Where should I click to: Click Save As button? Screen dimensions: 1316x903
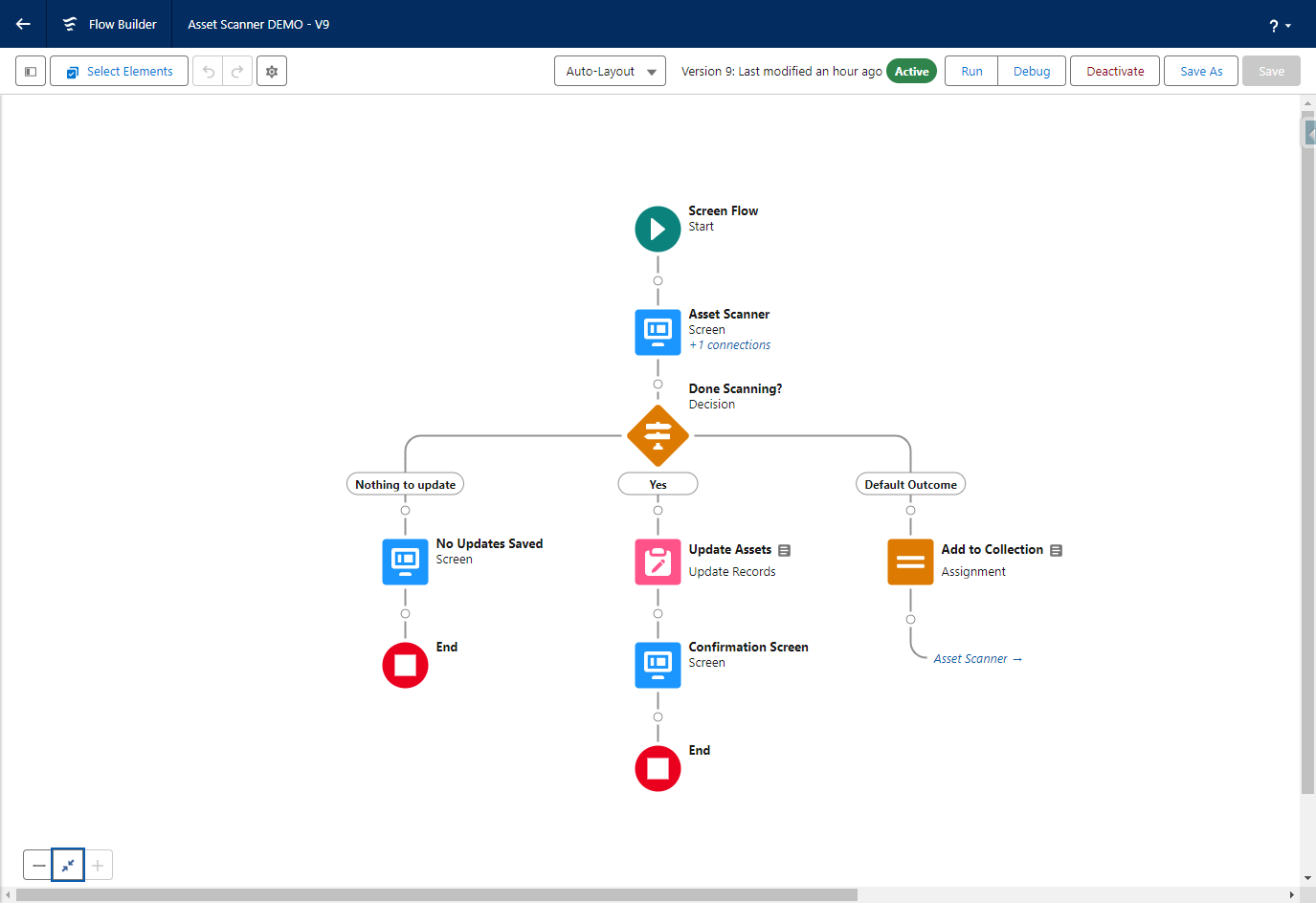pyautogui.click(x=1200, y=72)
